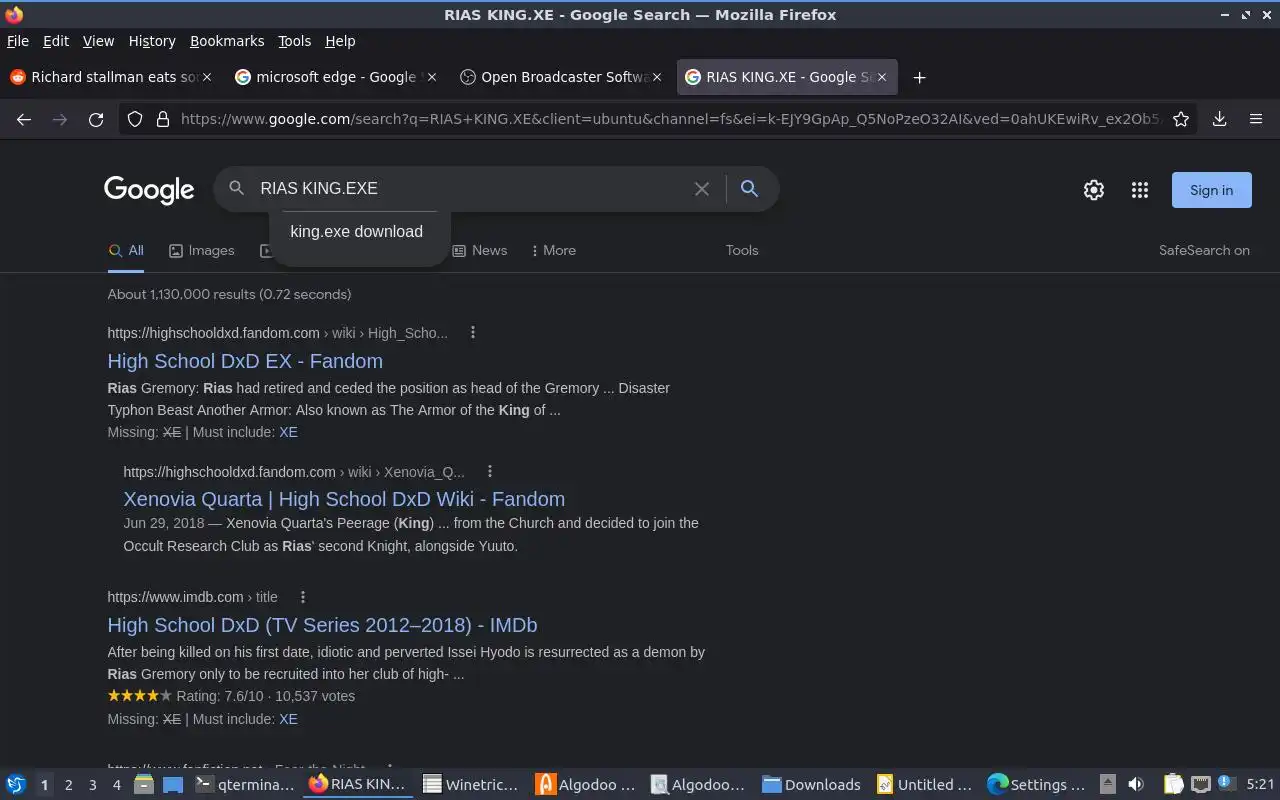Open the View menu
Image resolution: width=1280 pixels, height=800 pixels.
tap(98, 41)
